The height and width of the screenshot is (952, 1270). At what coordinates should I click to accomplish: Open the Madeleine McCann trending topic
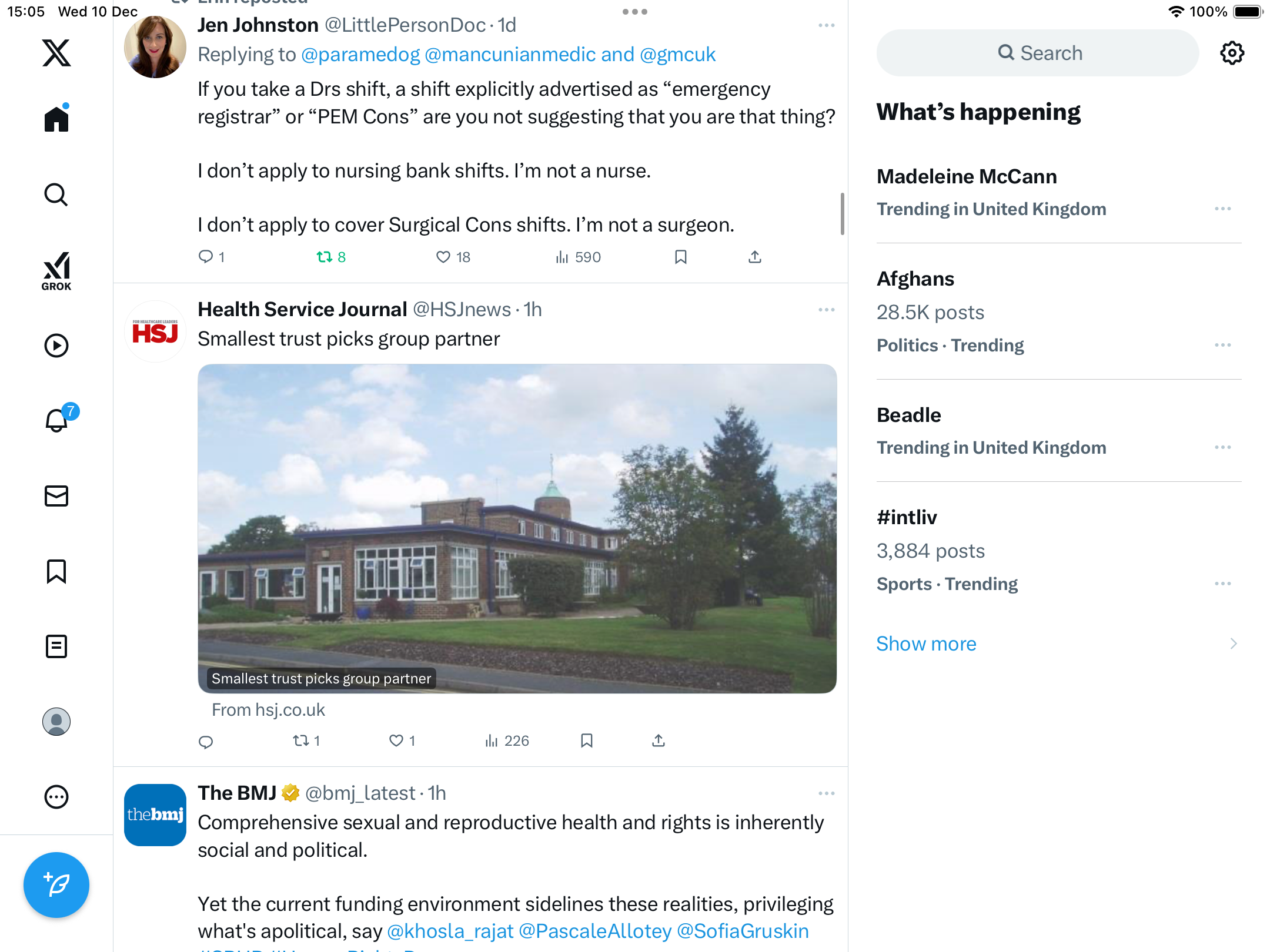coord(1058,192)
